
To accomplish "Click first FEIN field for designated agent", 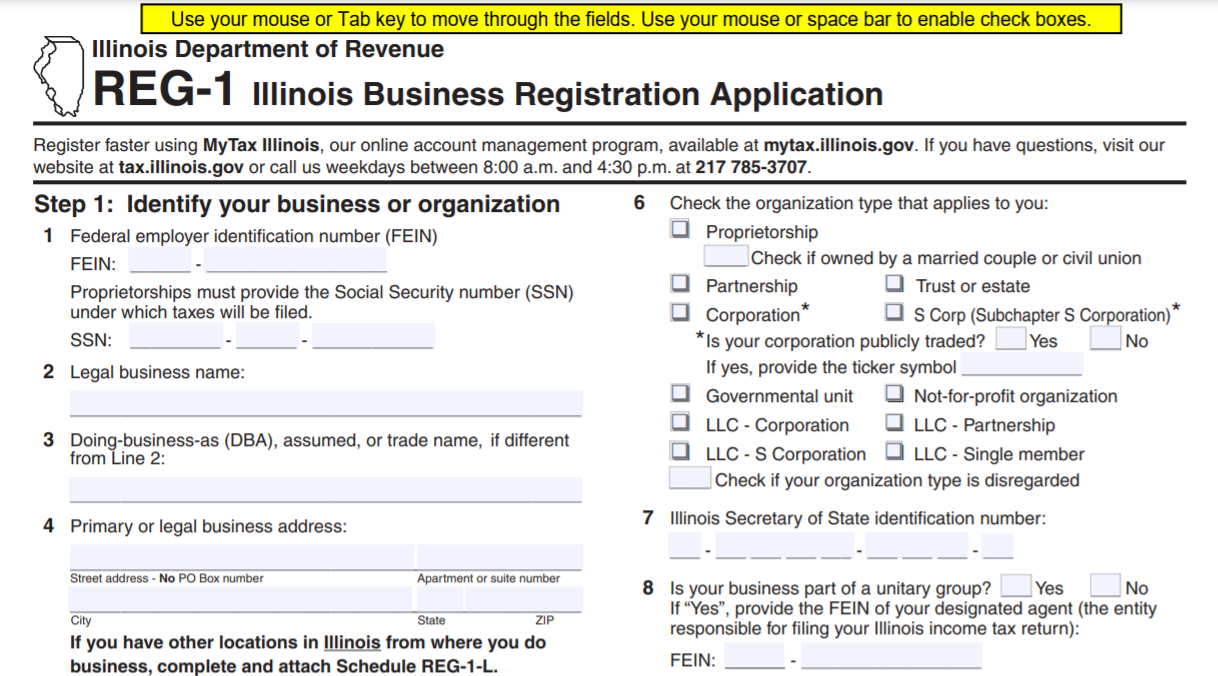I will [x=755, y=657].
